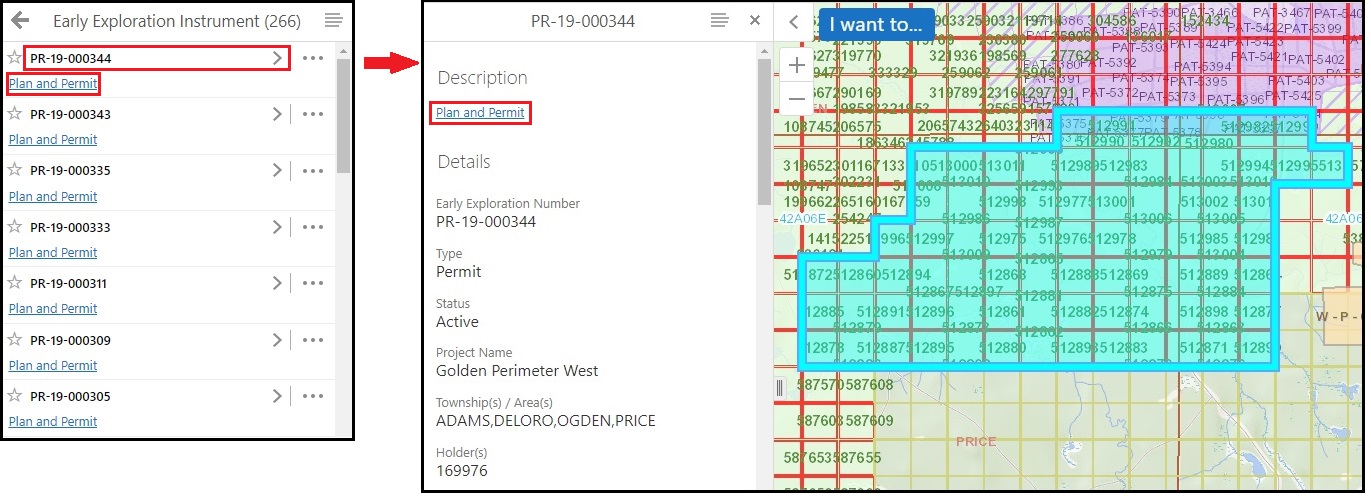
Task: Click the back arrow in results list header
Action: [20, 21]
